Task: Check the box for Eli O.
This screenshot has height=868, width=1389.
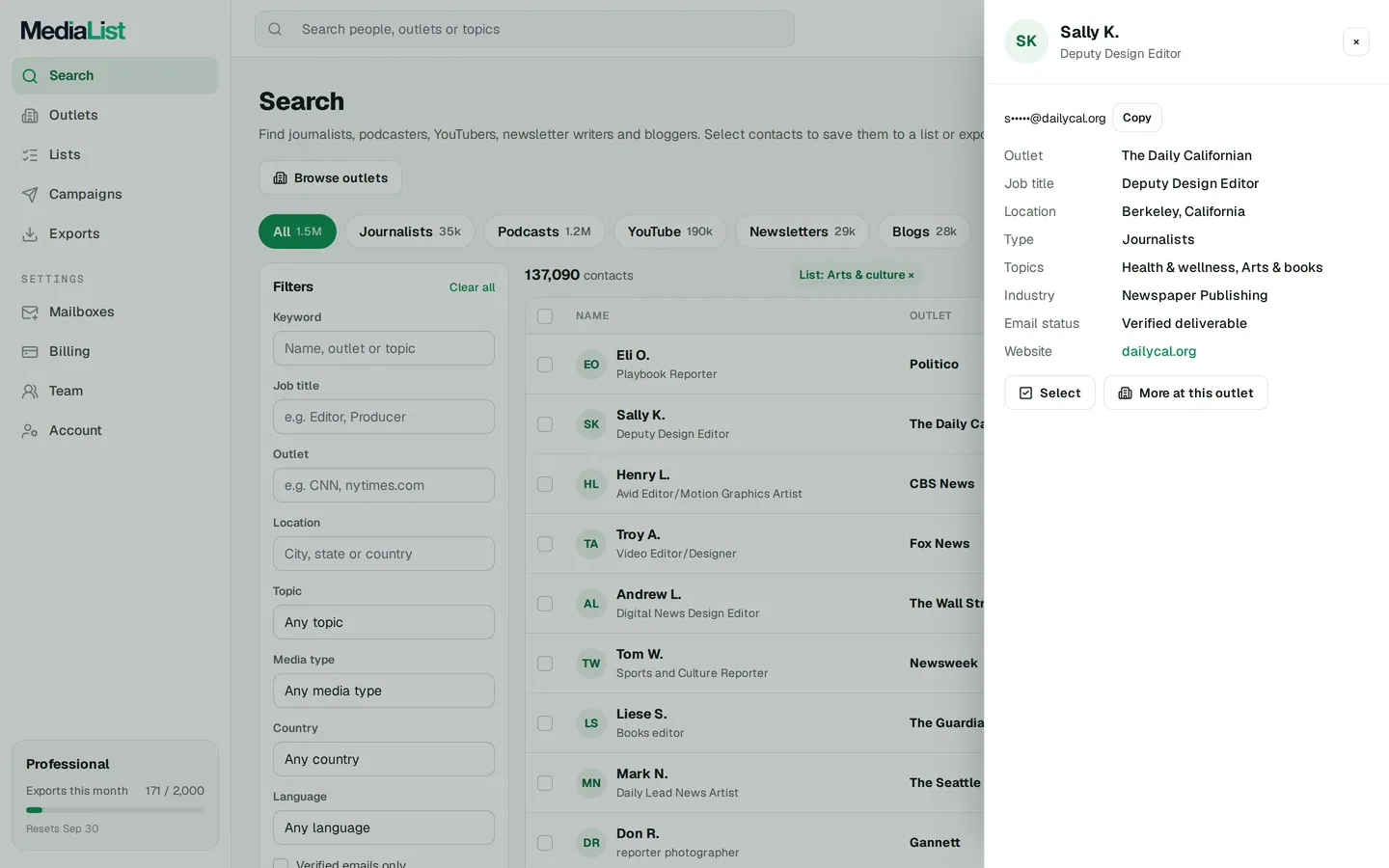Action: tap(545, 365)
